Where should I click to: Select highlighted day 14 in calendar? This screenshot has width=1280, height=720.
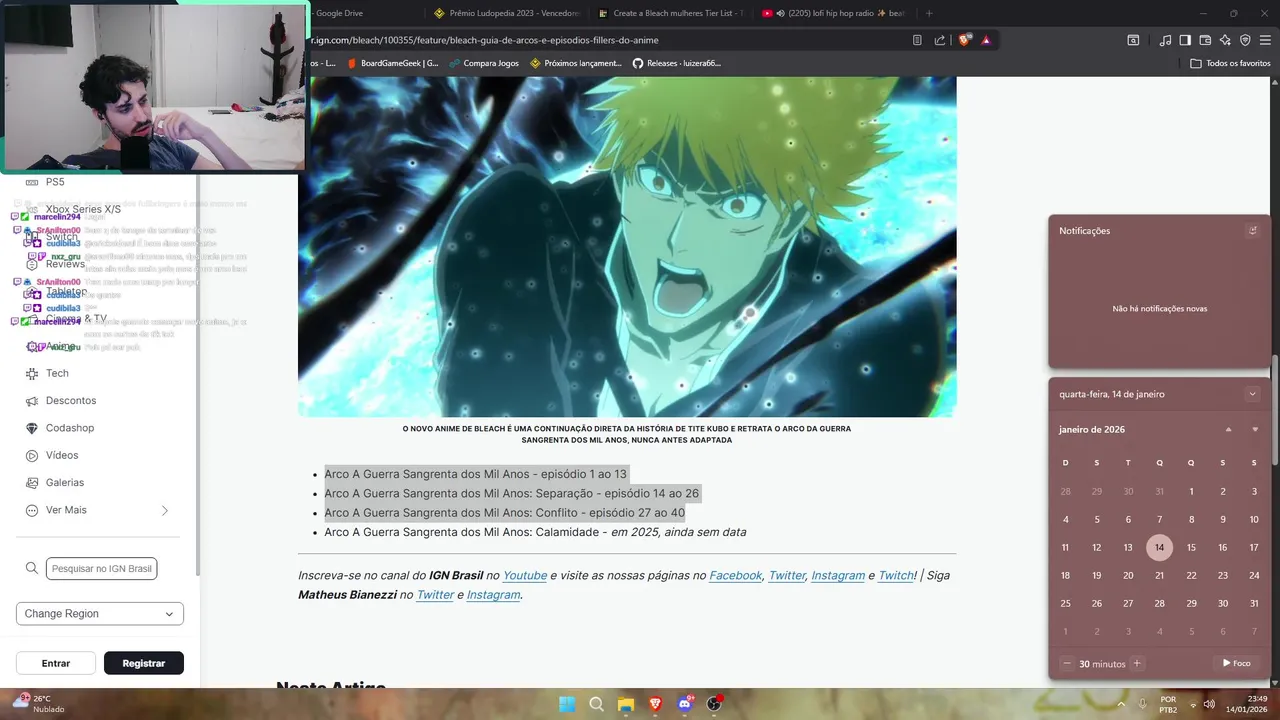1159,547
